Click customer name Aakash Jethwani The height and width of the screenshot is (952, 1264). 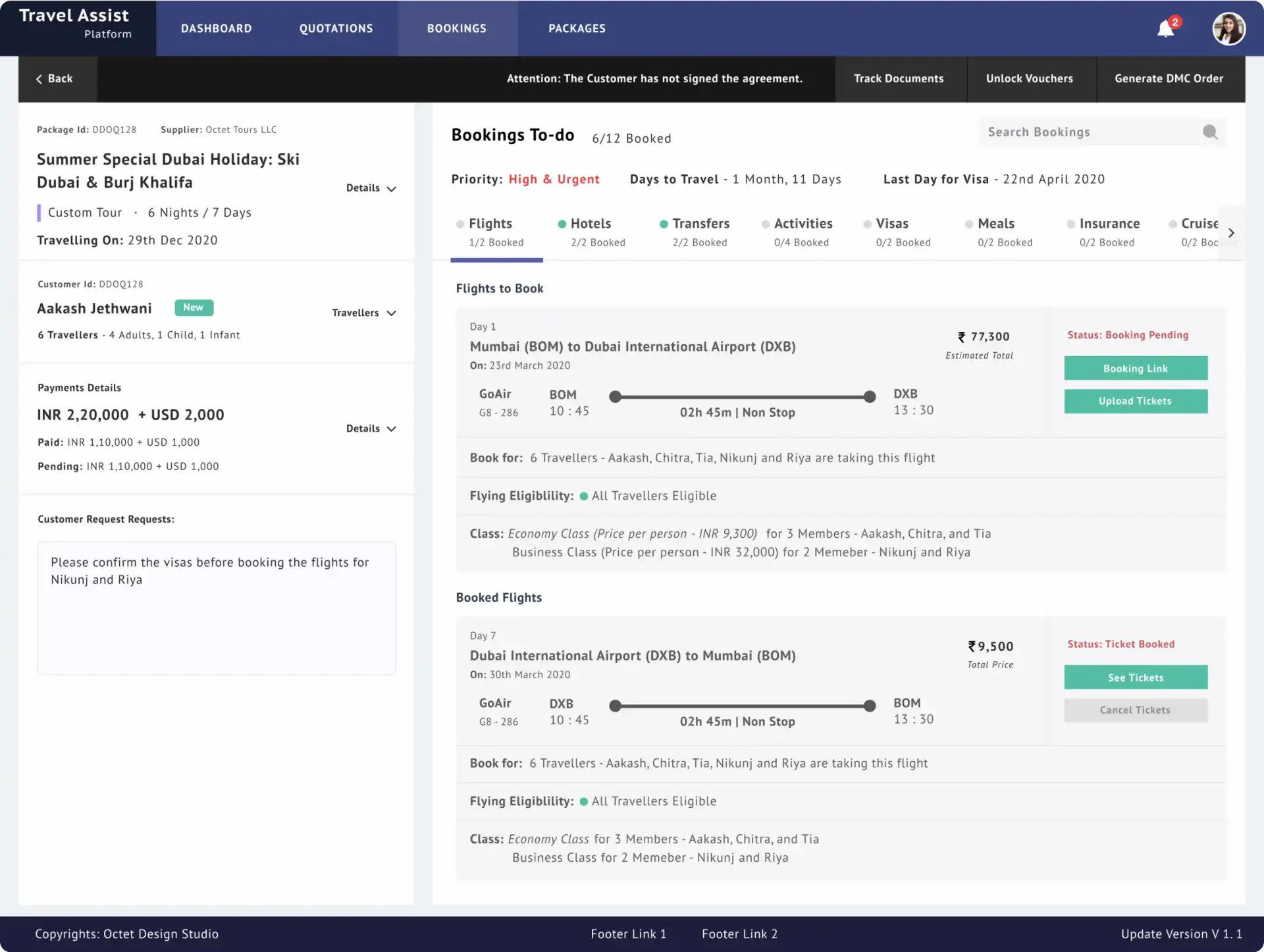pos(95,308)
